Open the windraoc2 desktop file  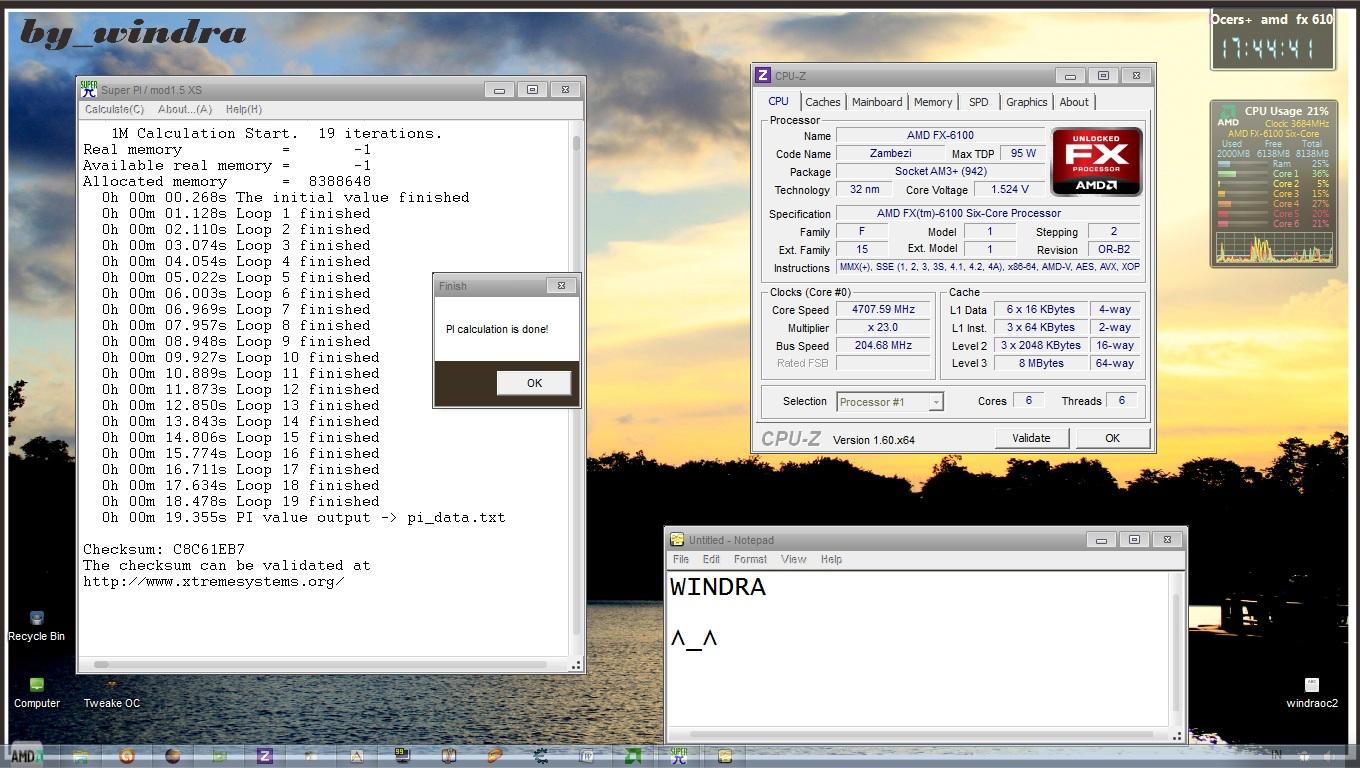tap(1311, 693)
